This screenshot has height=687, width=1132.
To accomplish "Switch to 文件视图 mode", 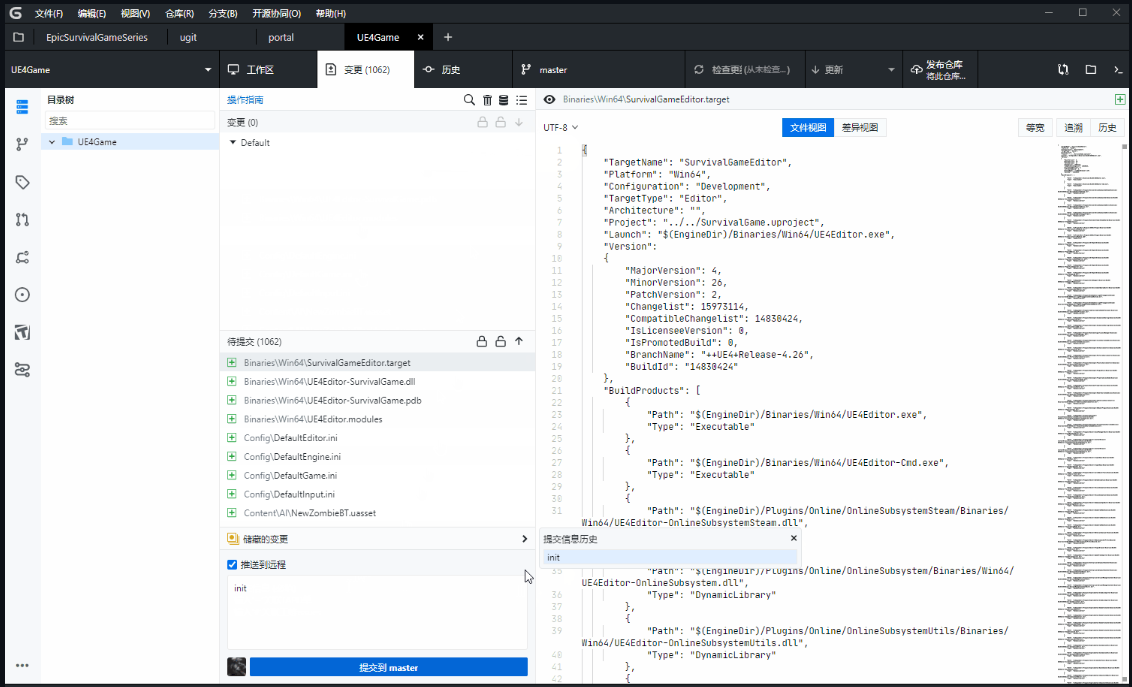I will pyautogui.click(x=808, y=128).
